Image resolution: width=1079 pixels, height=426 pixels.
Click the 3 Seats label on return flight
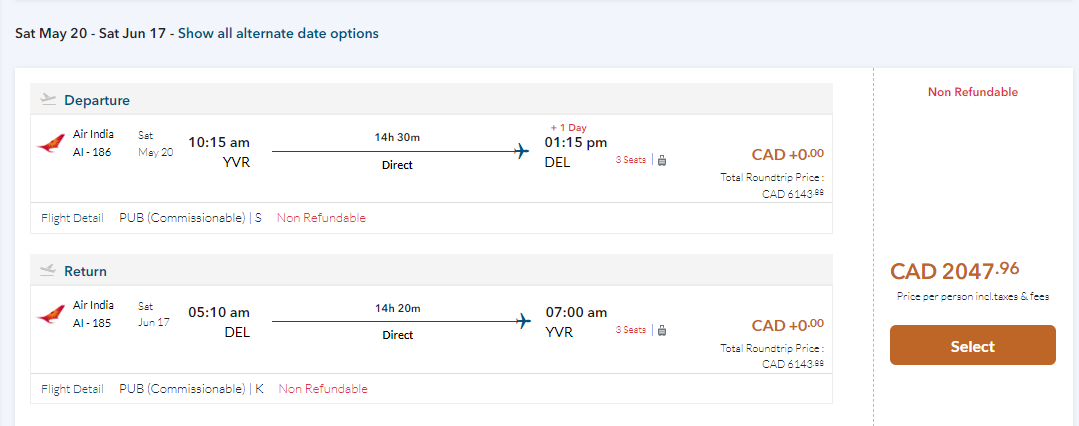coord(630,330)
